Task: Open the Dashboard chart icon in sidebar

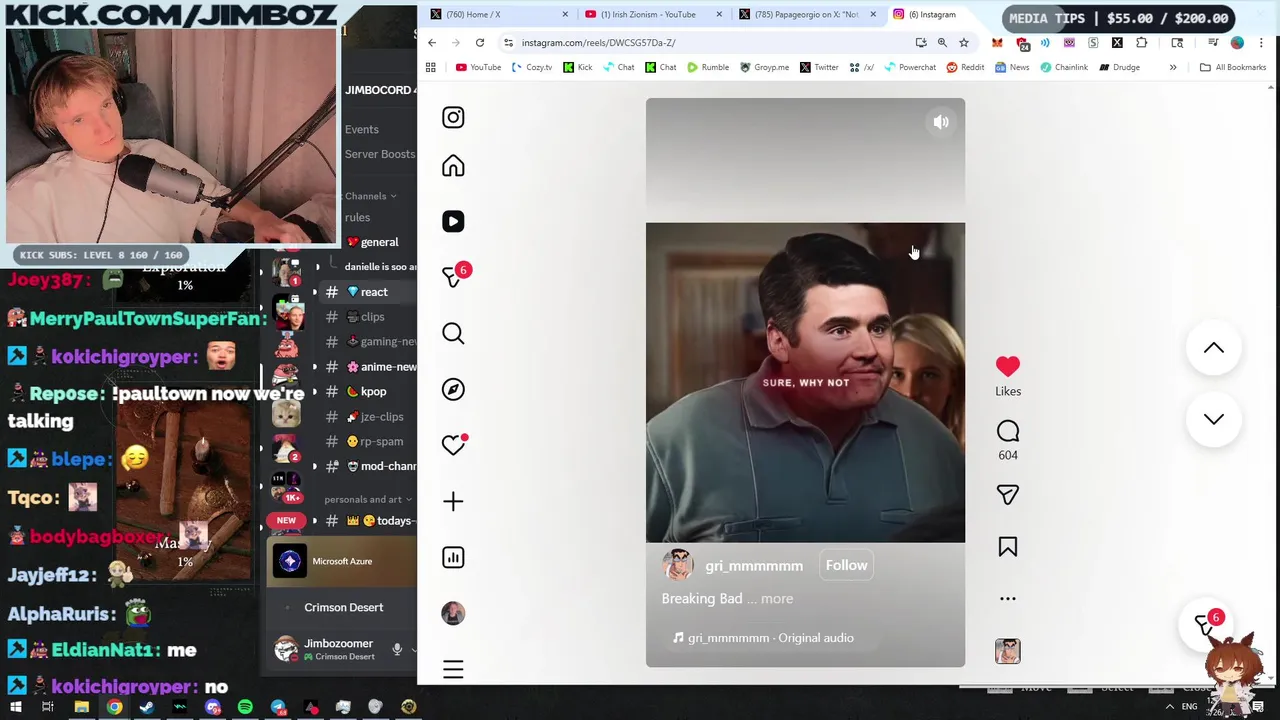Action: point(453,557)
